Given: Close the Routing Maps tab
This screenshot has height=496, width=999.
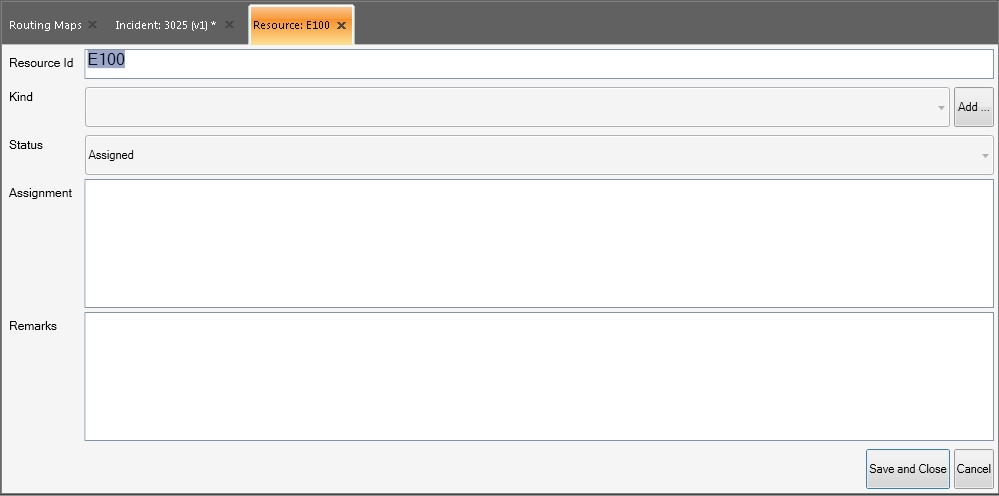Looking at the screenshot, I should pos(92,25).
